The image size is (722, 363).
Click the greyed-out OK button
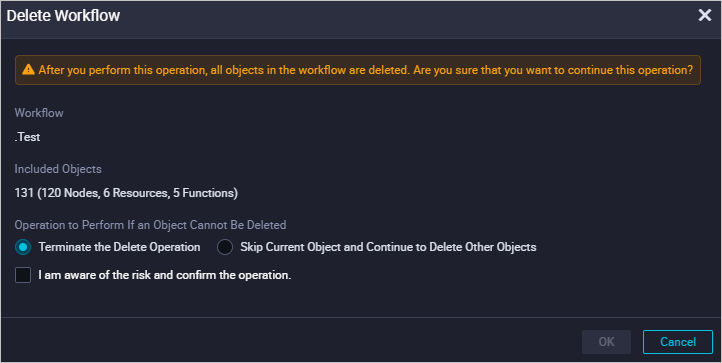606,342
